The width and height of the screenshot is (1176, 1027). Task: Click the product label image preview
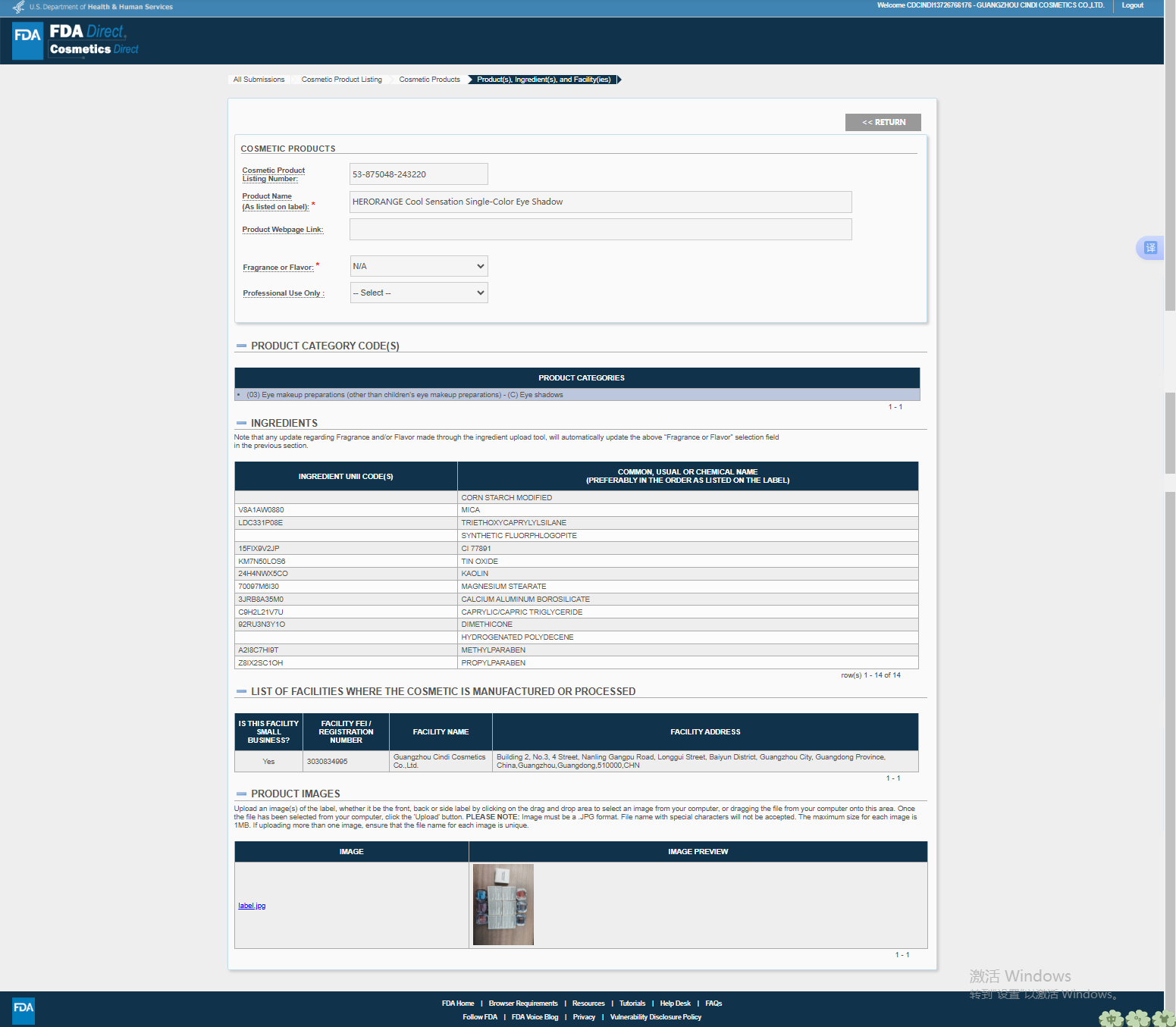tap(503, 904)
